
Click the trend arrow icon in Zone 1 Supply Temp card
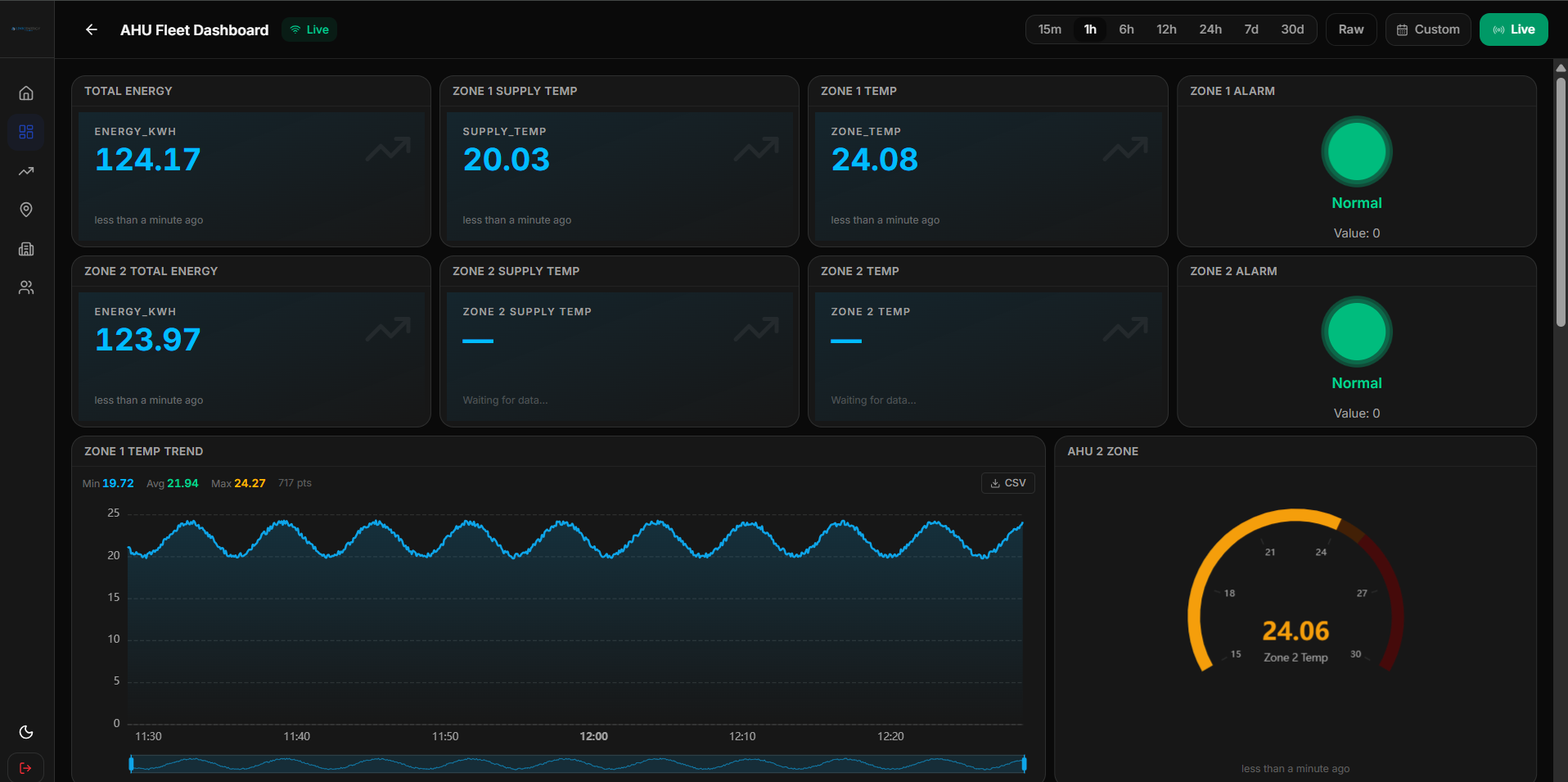click(x=756, y=149)
